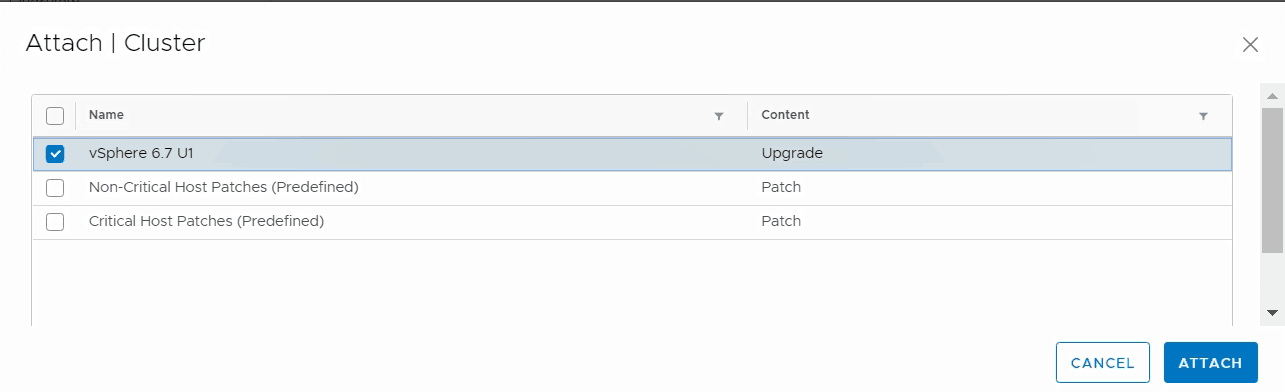The image size is (1285, 392).
Task: Click the scrollbar up arrow
Action: 1273,96
